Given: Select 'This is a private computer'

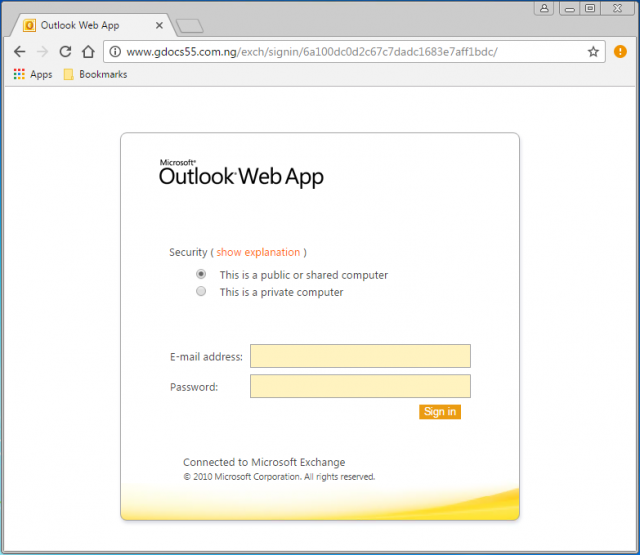Looking at the screenshot, I should point(201,291).
